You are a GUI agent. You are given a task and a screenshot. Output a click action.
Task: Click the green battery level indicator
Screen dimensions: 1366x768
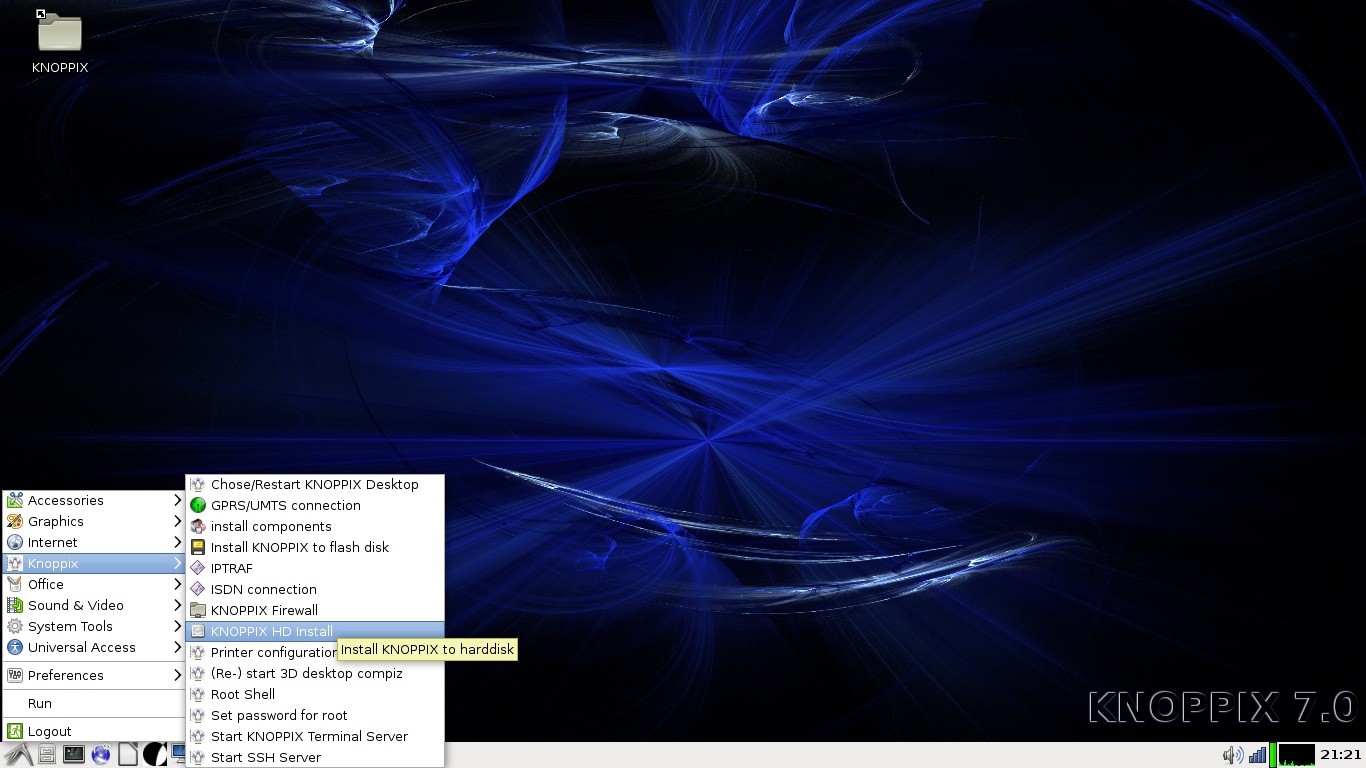pyautogui.click(x=1273, y=755)
